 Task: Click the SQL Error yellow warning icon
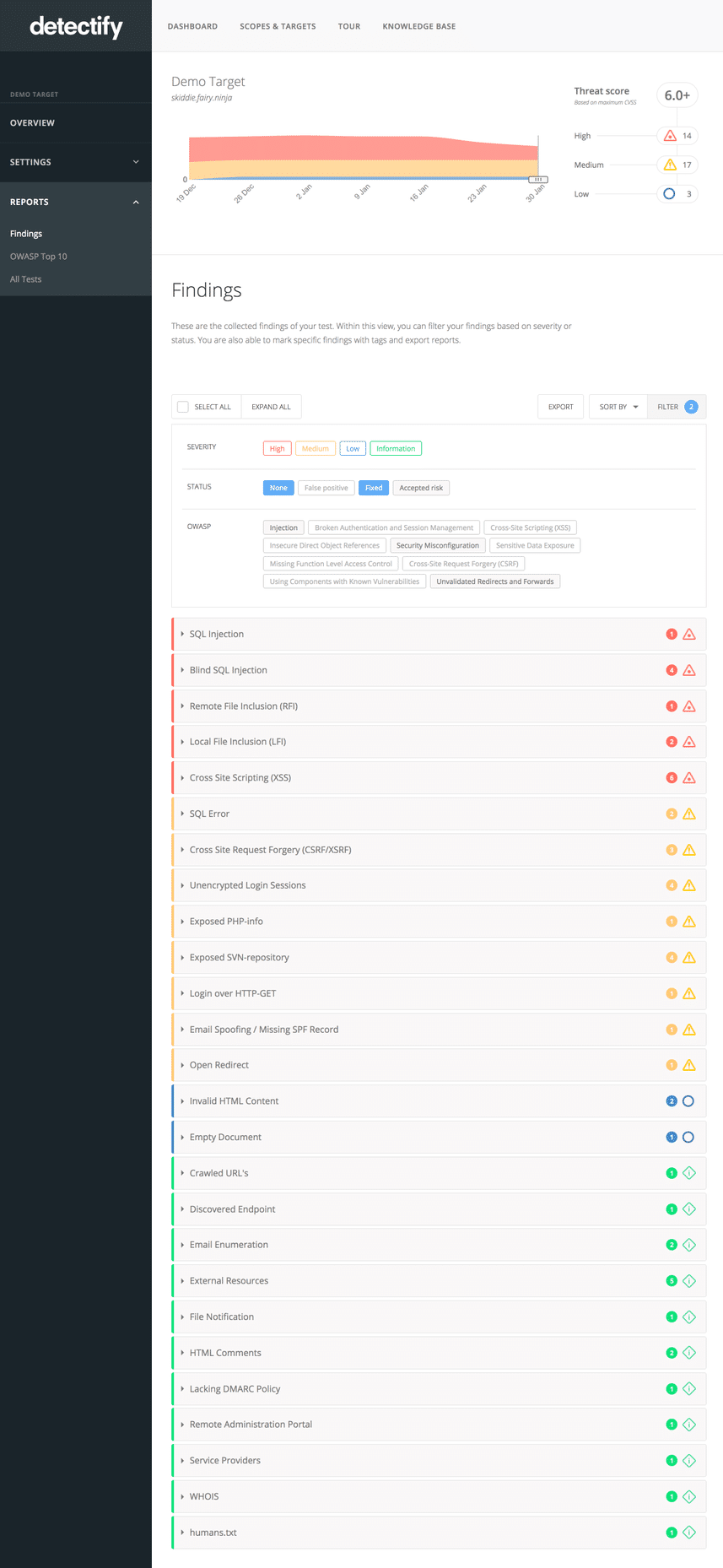click(689, 814)
